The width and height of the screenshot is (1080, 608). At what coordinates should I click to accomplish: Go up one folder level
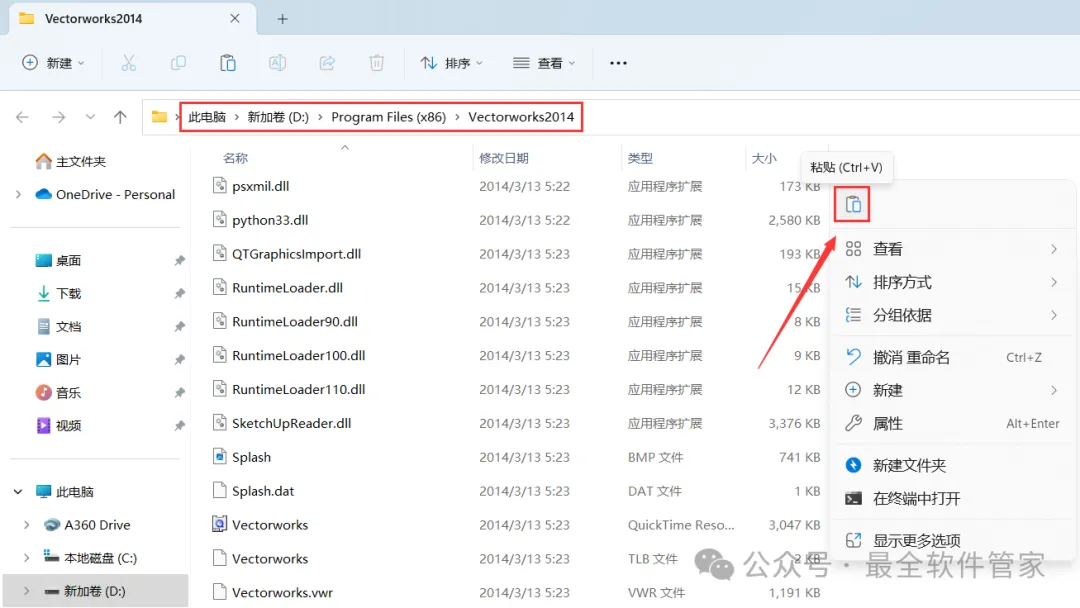[x=121, y=117]
